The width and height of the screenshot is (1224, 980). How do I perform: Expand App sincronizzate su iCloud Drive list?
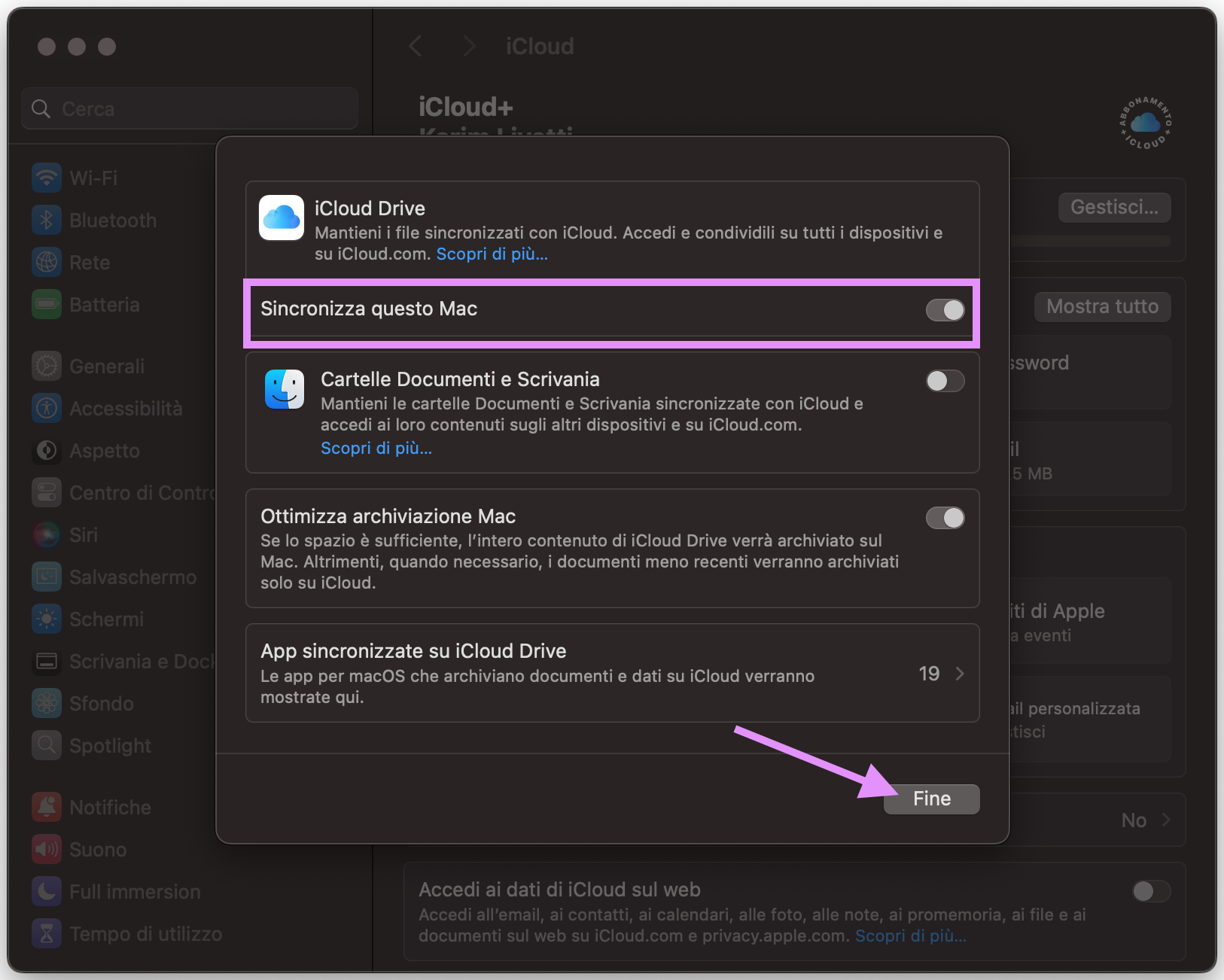click(x=960, y=674)
